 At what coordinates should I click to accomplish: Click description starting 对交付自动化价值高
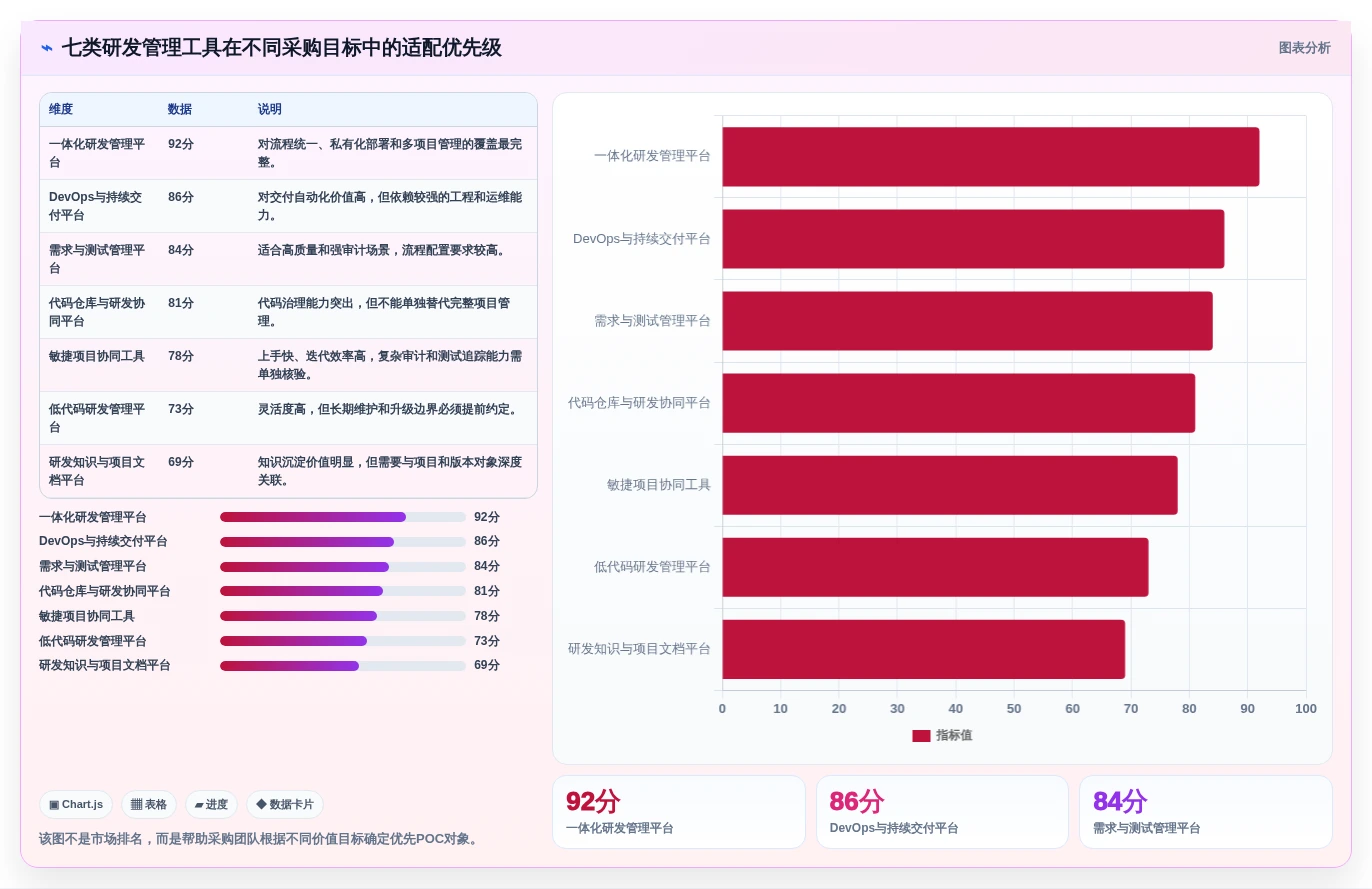(x=390, y=206)
